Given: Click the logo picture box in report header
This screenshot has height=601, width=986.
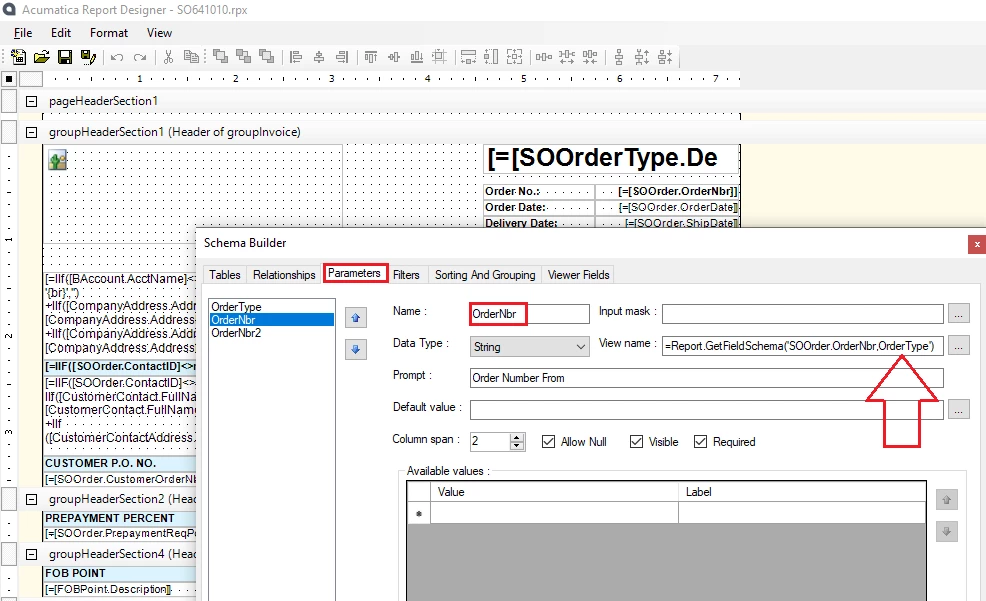Looking at the screenshot, I should click(x=57, y=160).
